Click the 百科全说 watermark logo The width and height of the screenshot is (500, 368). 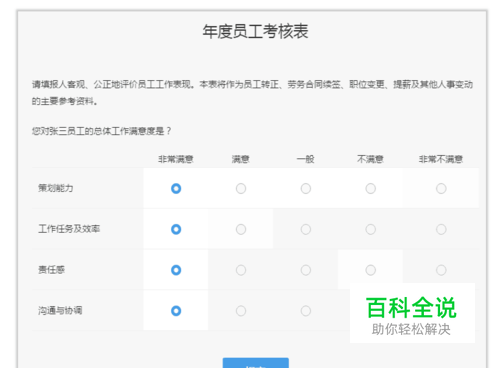tap(412, 313)
